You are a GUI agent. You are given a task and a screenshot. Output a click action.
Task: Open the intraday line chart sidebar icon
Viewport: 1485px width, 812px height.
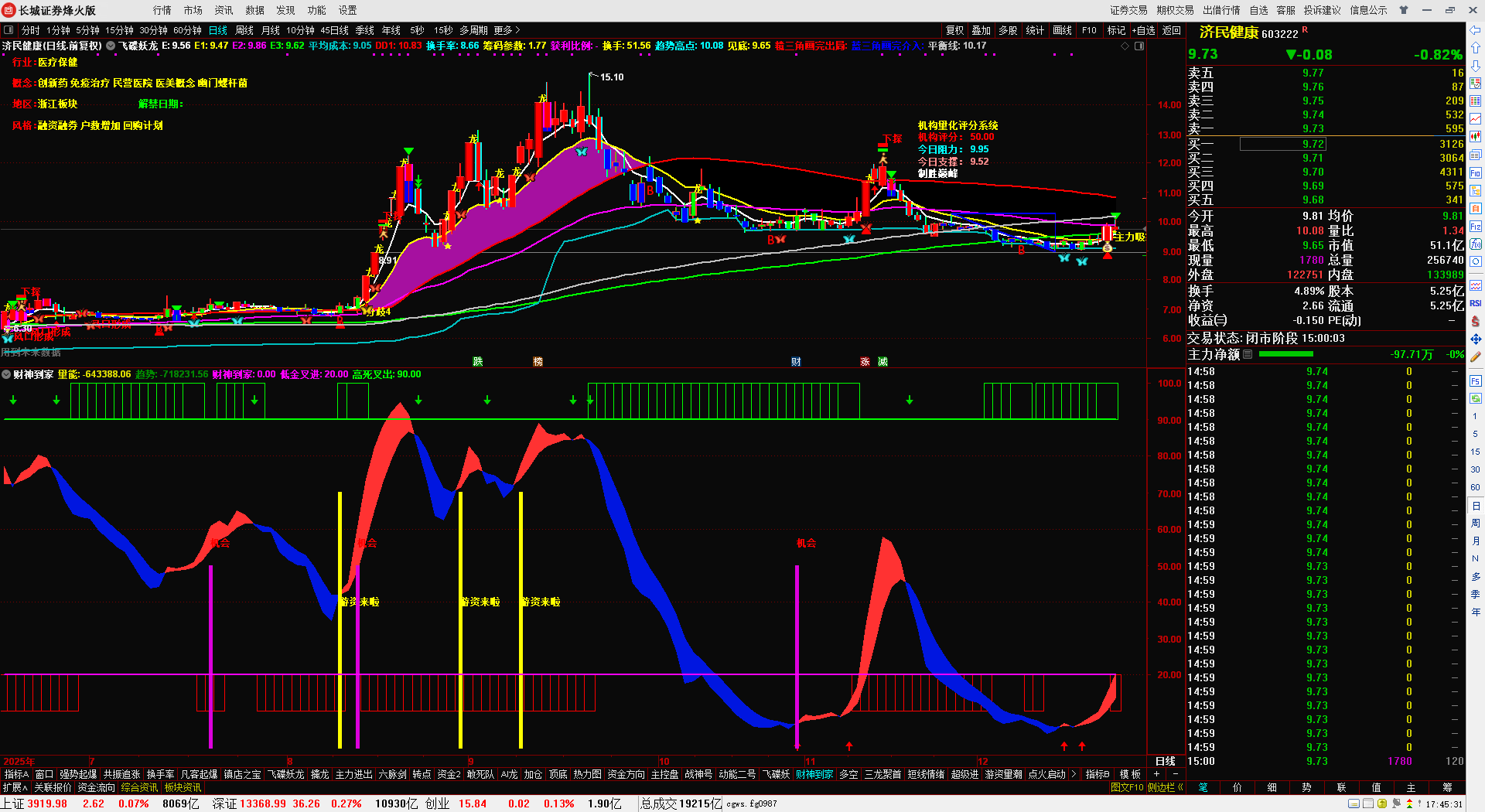point(1476,118)
